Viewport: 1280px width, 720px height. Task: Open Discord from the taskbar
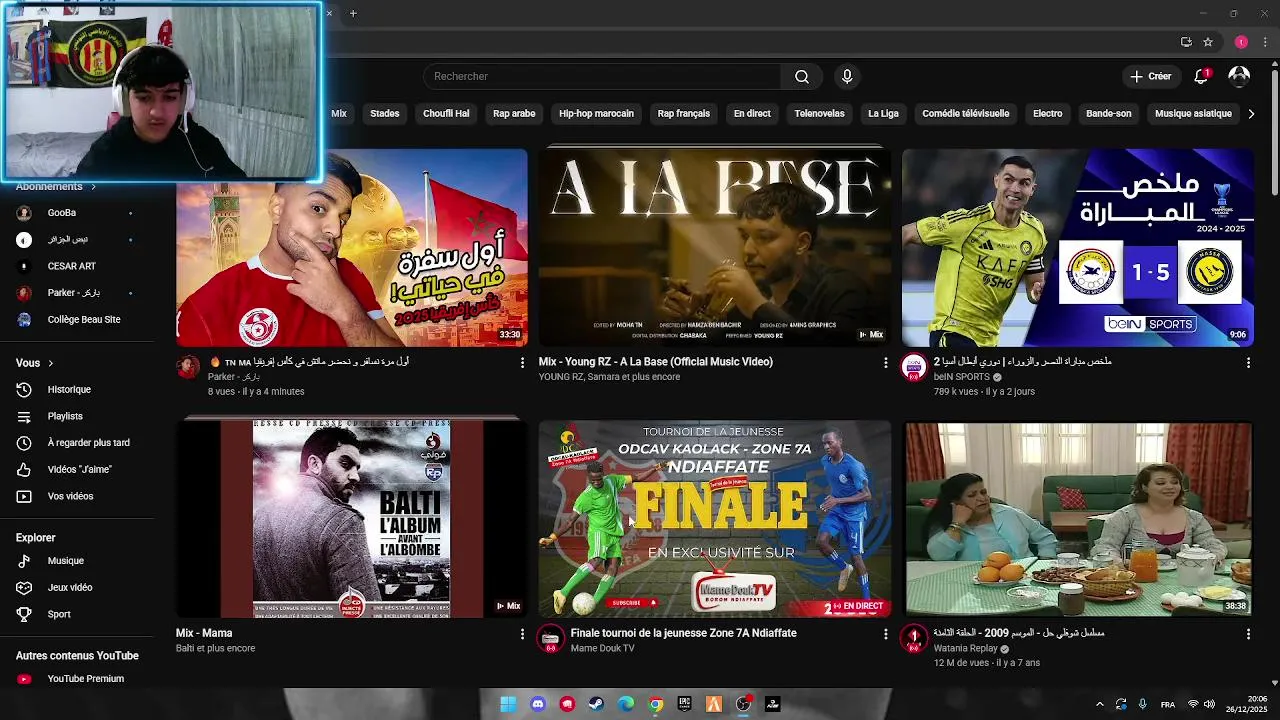(538, 704)
